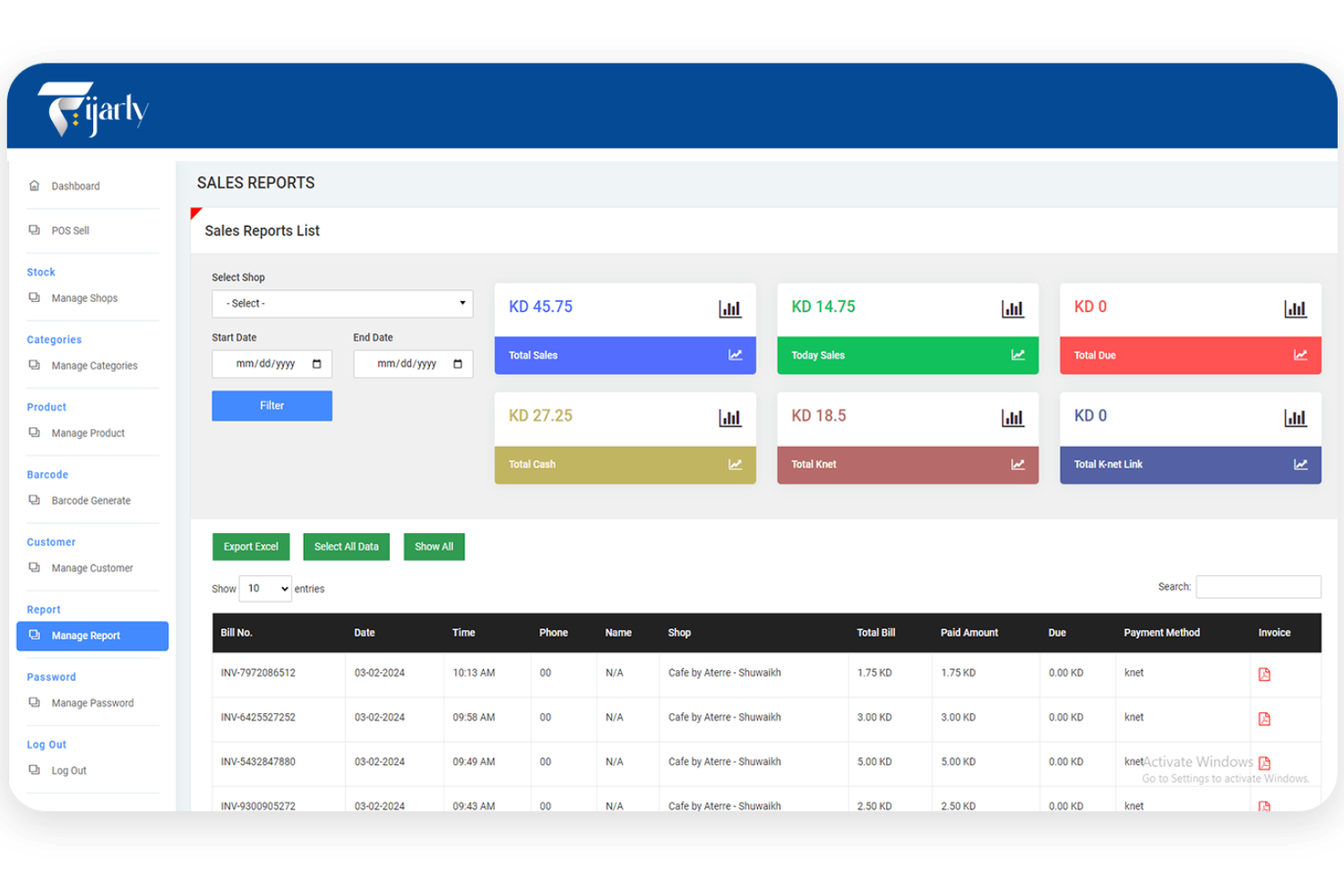Click trend line icon on Total Cash bar
The image size is (1344, 896).
coord(735,465)
